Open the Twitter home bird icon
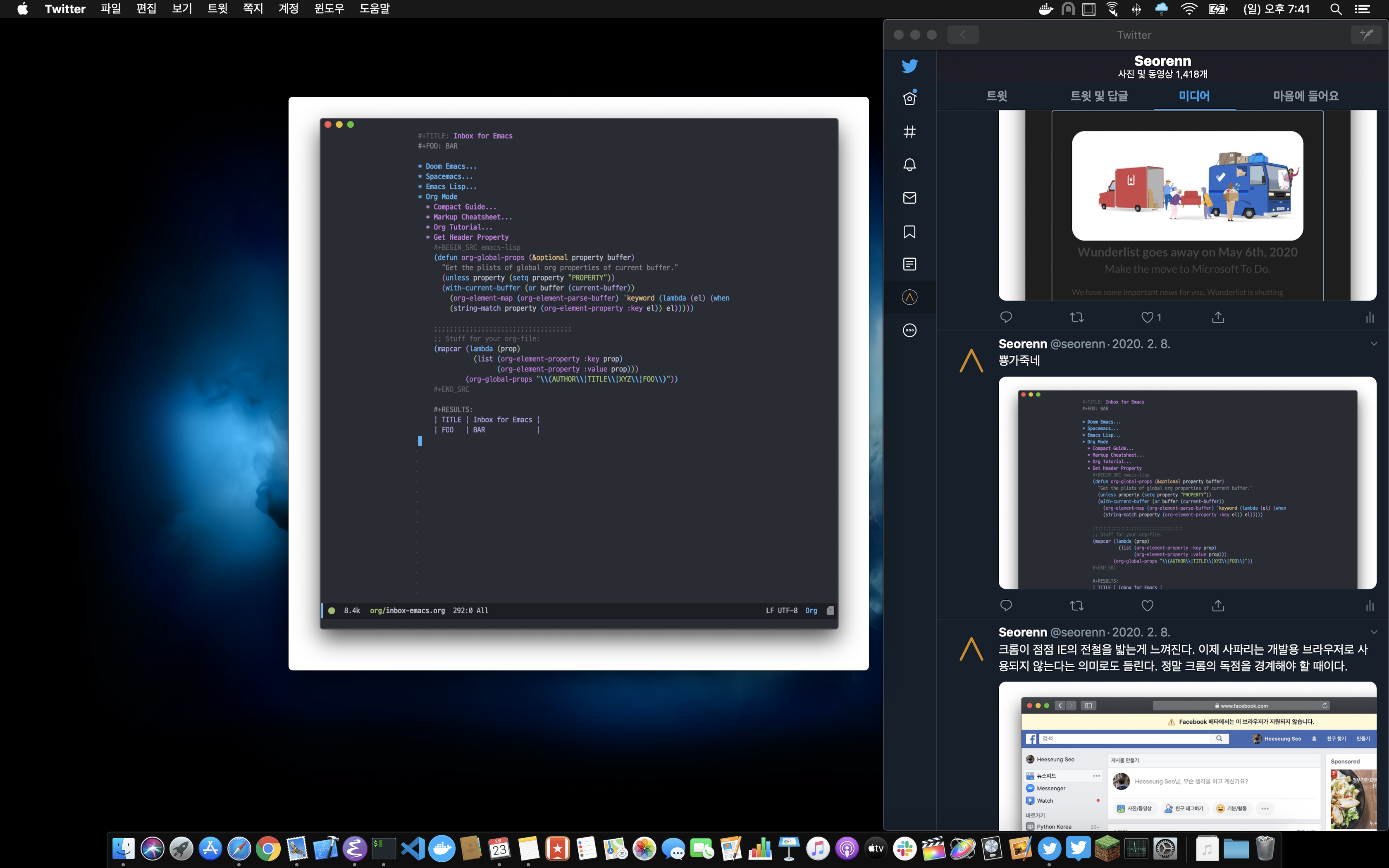The image size is (1389, 868). click(x=909, y=66)
